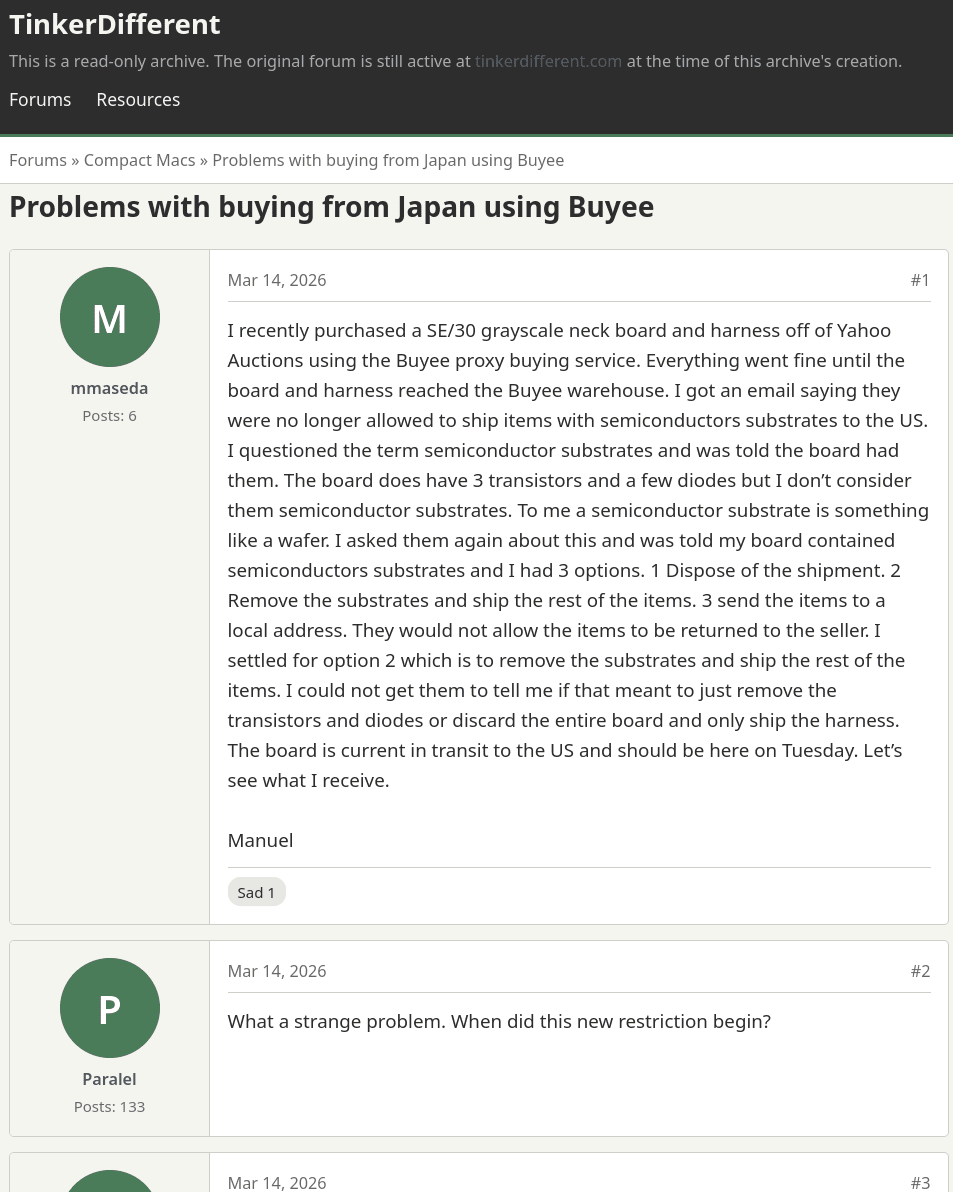Open the #3 post permalink
Image resolution: width=953 pixels, height=1192 pixels.
pyautogui.click(x=920, y=1183)
